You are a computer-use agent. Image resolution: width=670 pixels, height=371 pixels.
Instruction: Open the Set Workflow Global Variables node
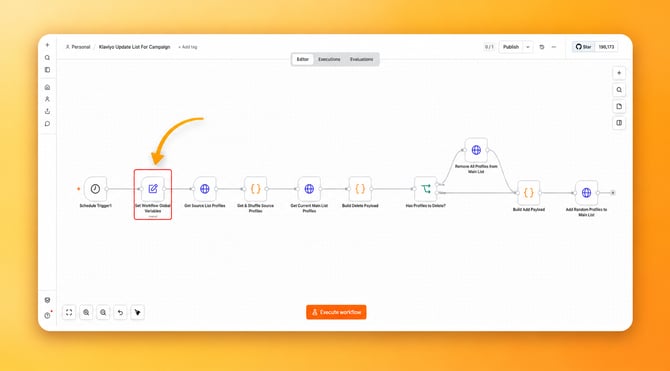point(153,189)
